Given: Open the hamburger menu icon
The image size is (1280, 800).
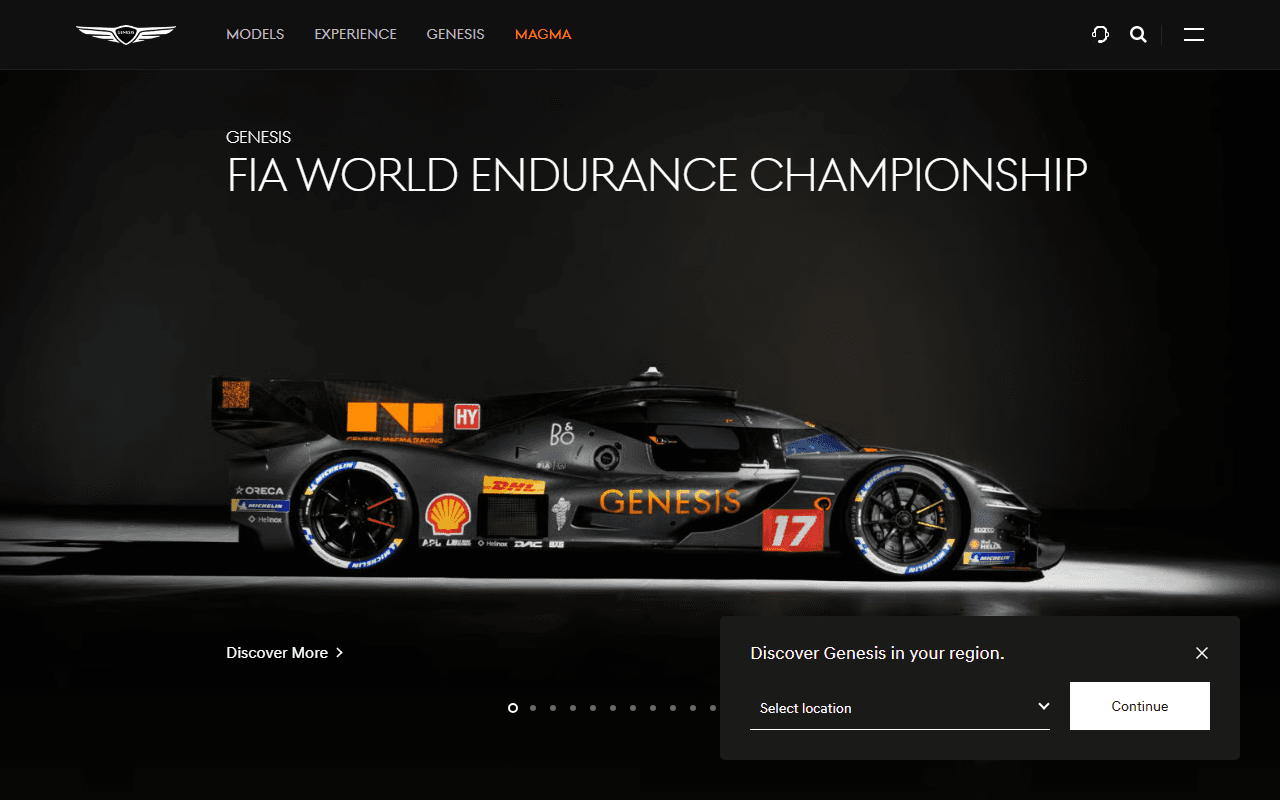Looking at the screenshot, I should pyautogui.click(x=1193, y=34).
